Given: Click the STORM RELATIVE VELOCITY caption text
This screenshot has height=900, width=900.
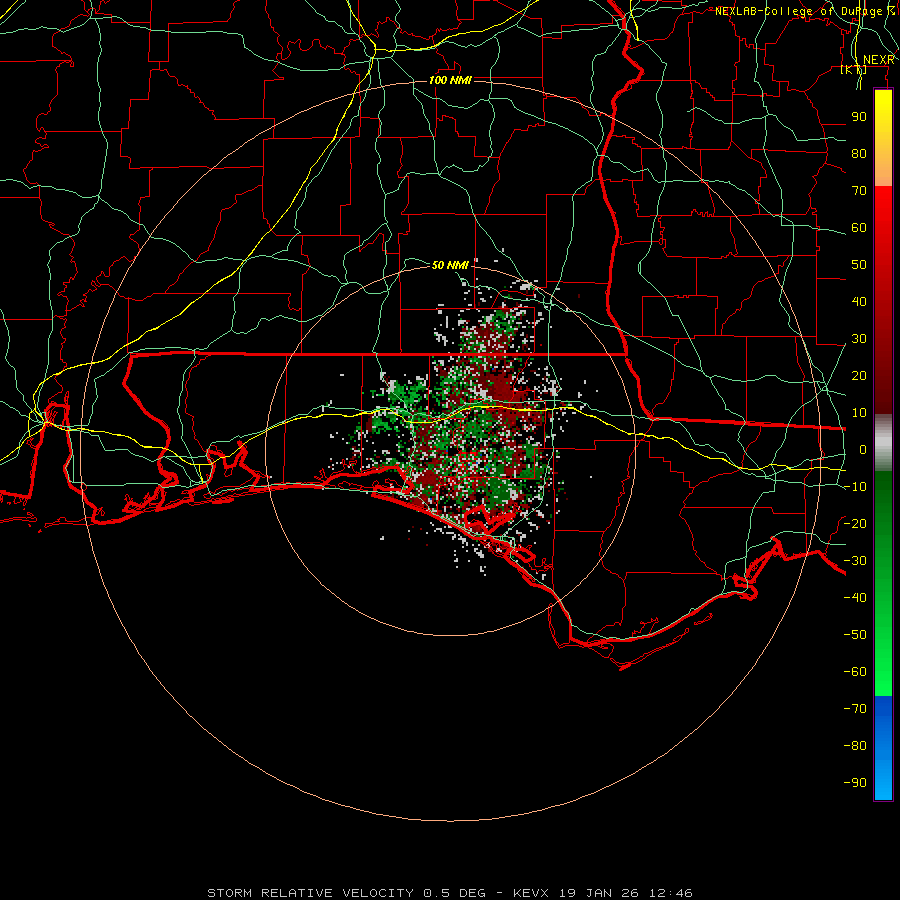Looking at the screenshot, I should click(x=311, y=893).
